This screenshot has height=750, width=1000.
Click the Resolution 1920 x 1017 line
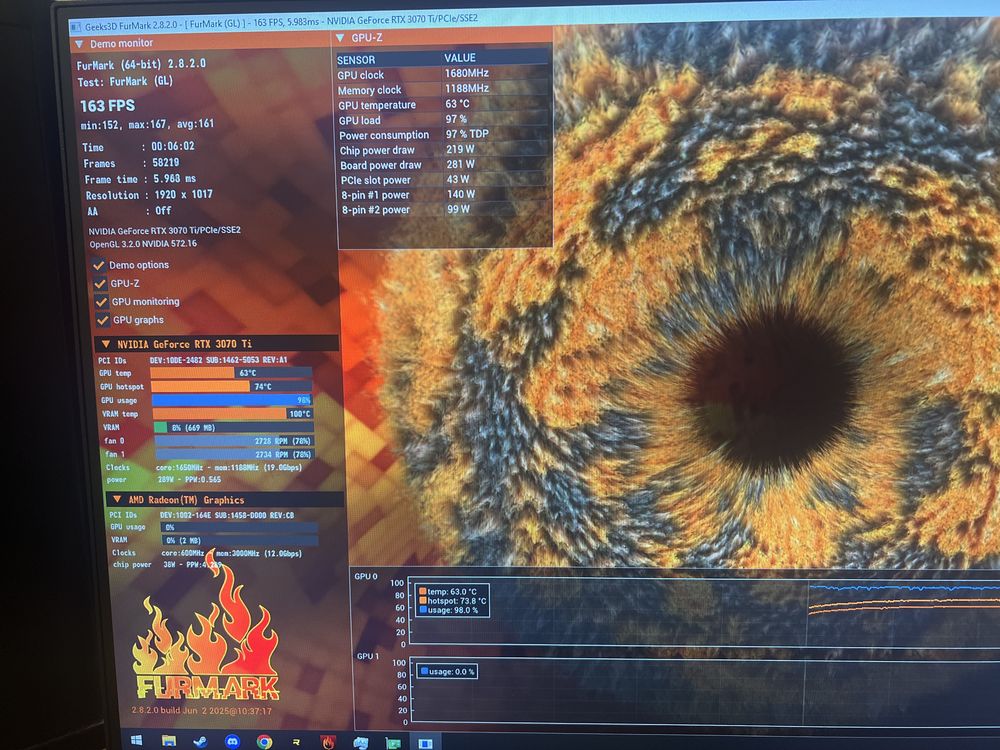(149, 195)
